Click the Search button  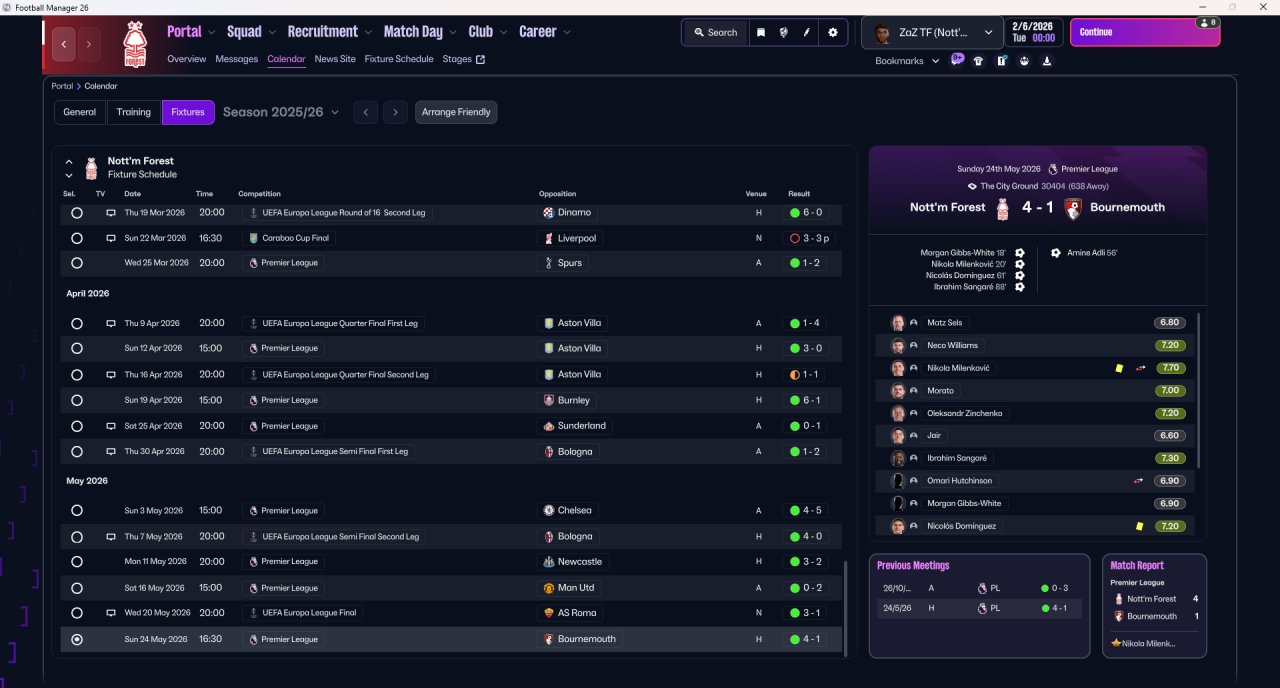[x=715, y=32]
